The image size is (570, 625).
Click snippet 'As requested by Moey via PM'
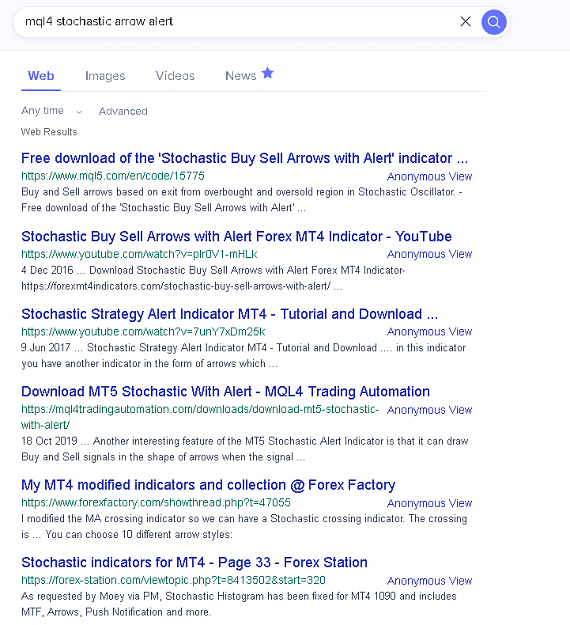(x=239, y=604)
